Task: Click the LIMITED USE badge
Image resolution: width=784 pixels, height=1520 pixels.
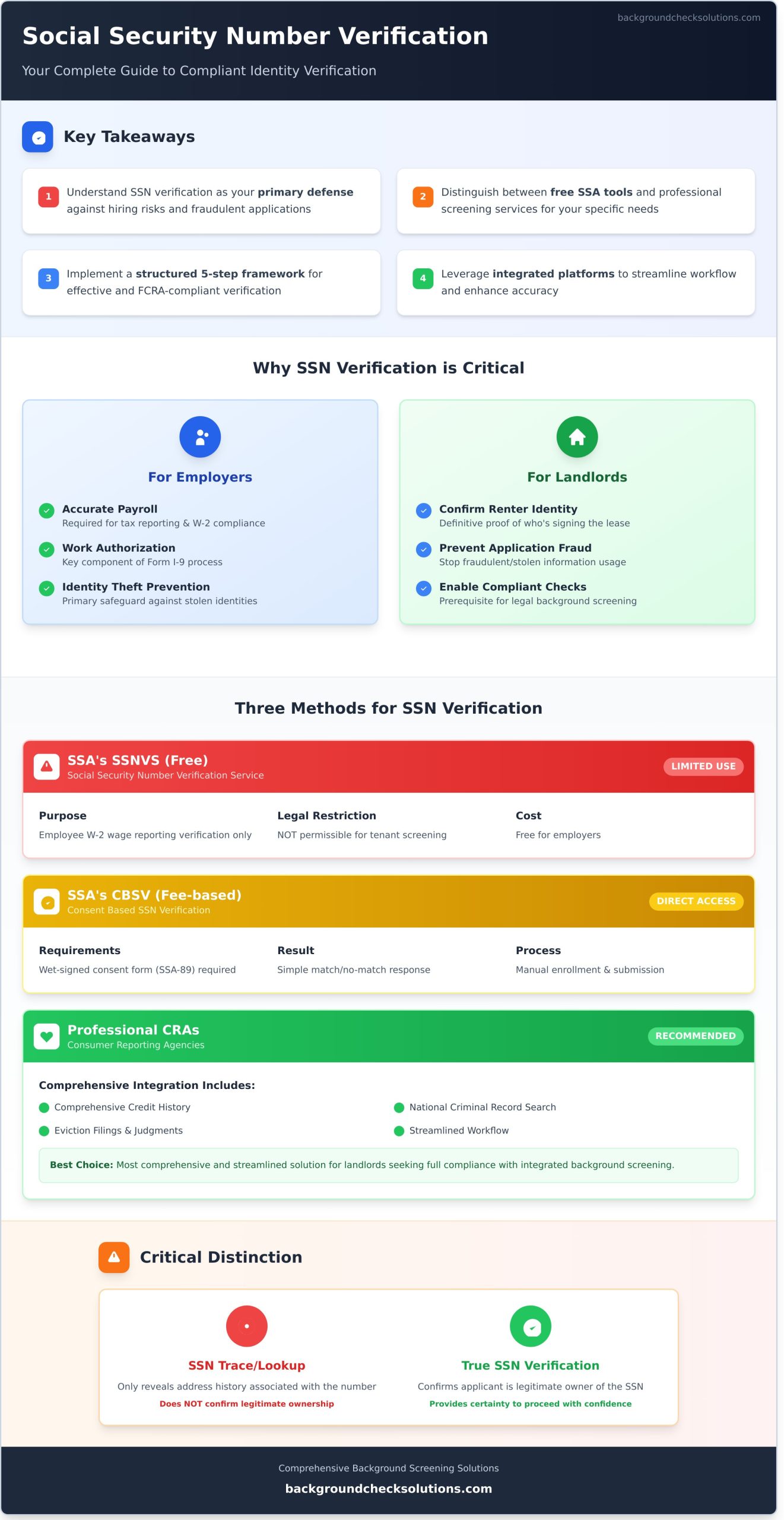Action: (703, 767)
